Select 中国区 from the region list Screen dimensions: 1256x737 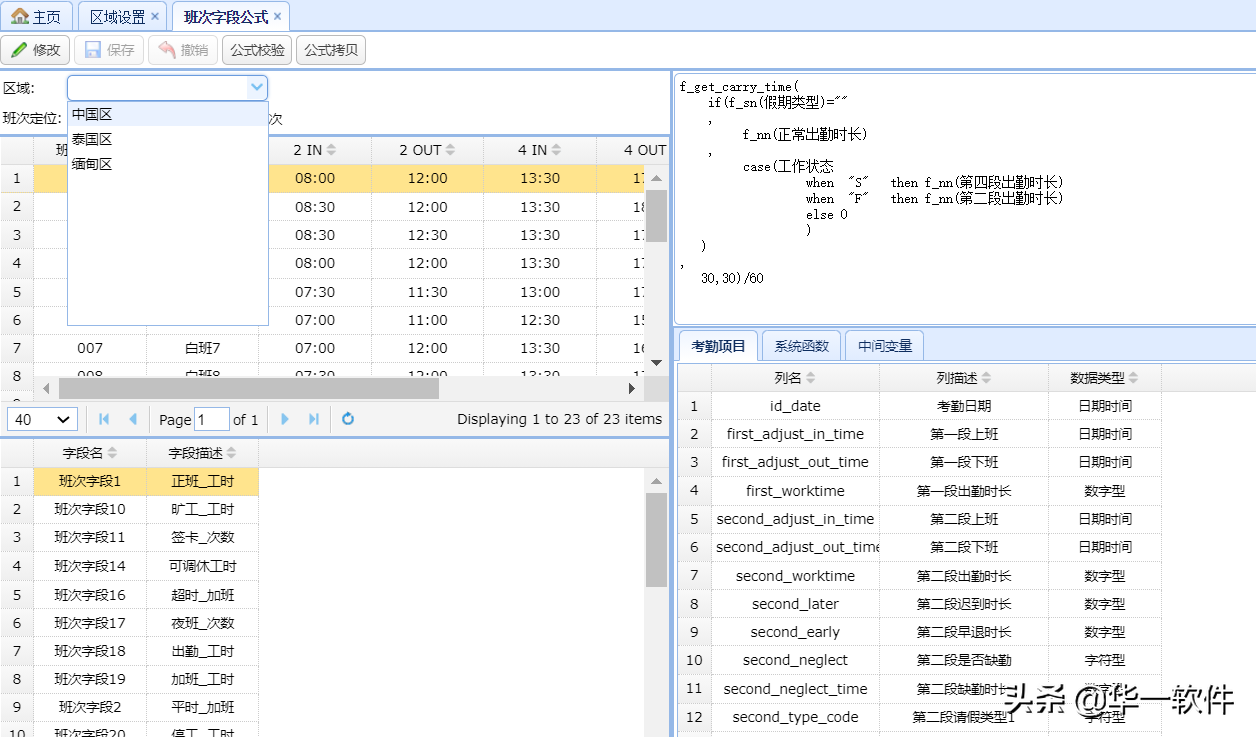pyautogui.click(x=167, y=114)
